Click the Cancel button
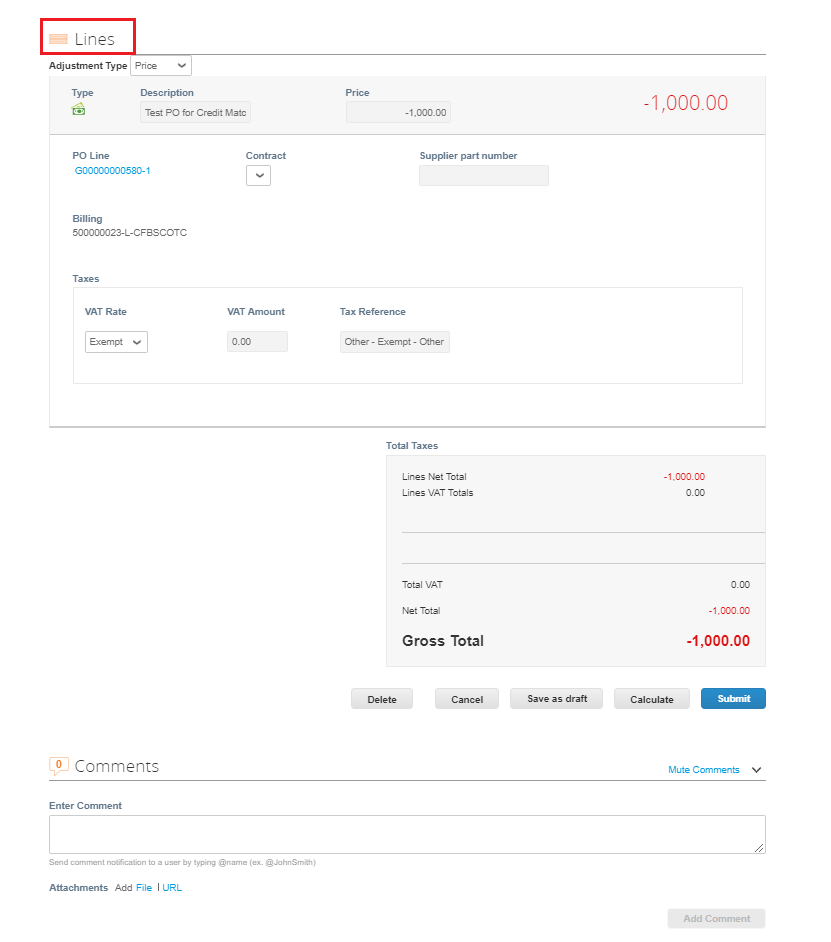 [x=467, y=699]
